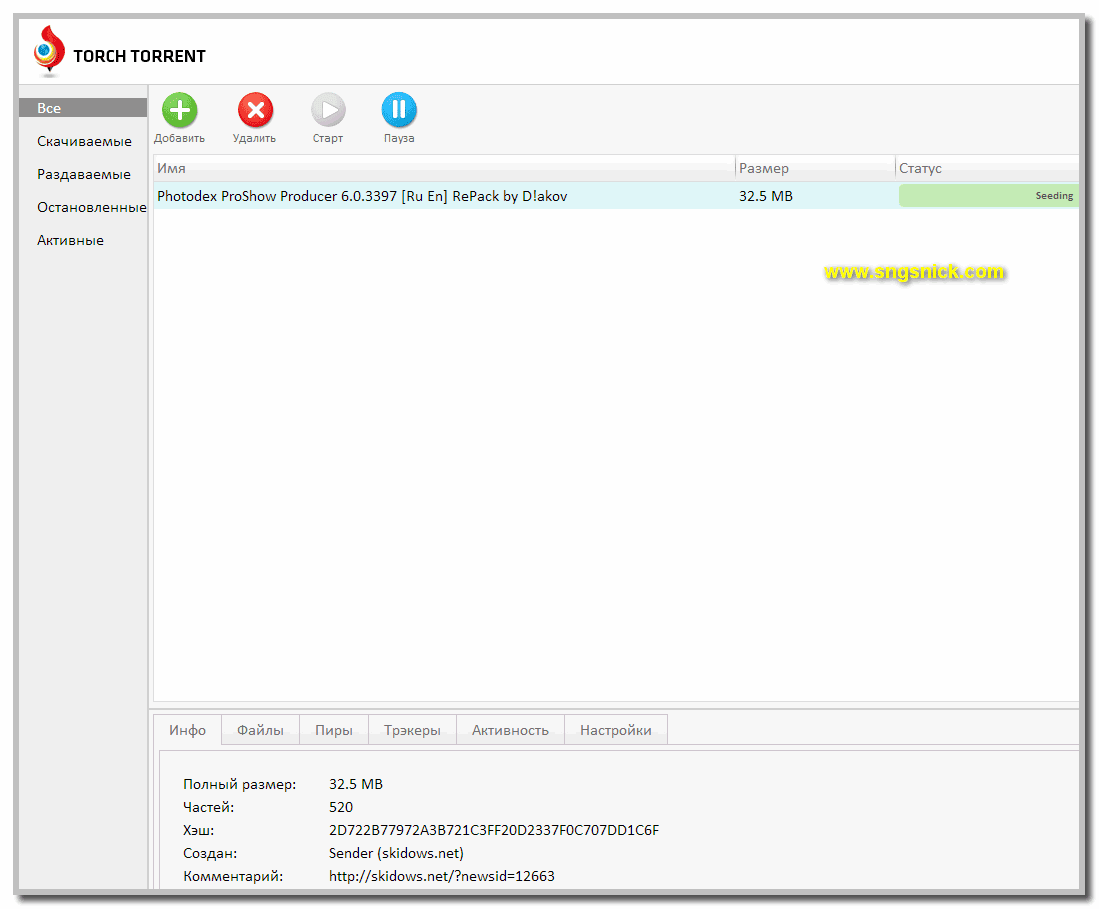This screenshot has height=909, width=1099.
Task: Click the red Удалить (delete) icon
Action: point(255,110)
